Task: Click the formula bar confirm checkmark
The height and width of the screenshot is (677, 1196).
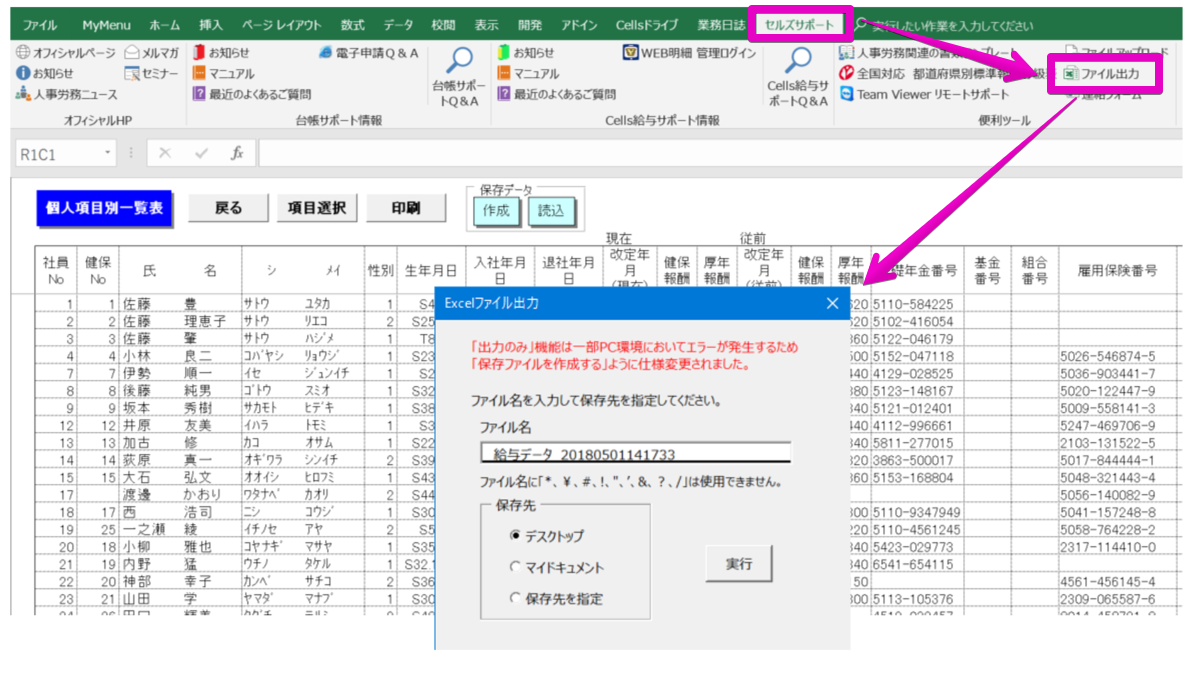Action: coord(201,153)
